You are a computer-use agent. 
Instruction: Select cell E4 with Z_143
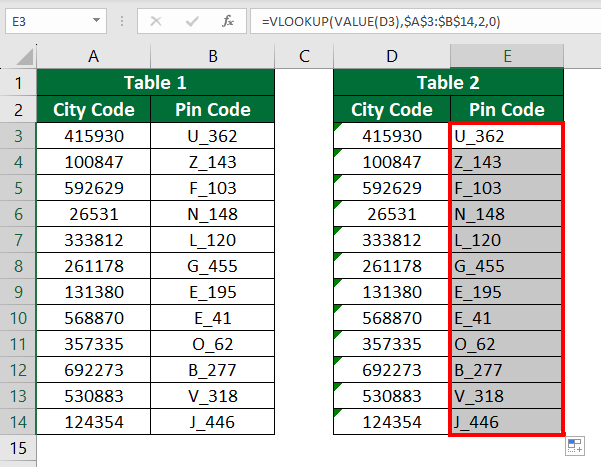pos(507,162)
